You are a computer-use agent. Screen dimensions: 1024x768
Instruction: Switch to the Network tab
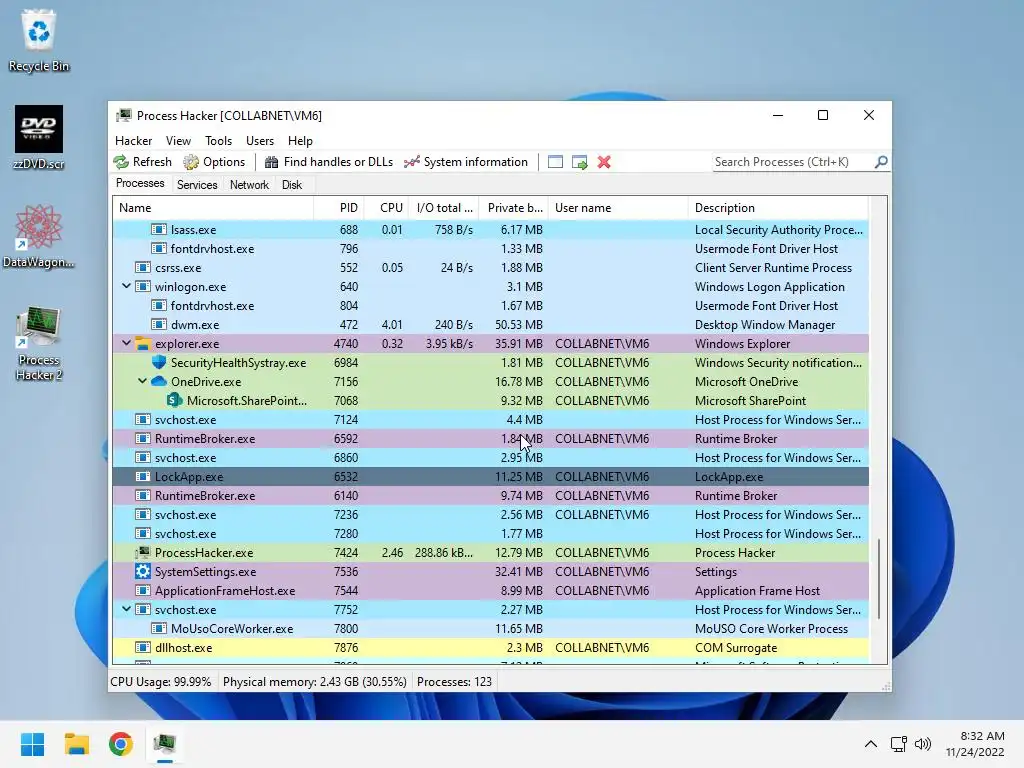point(249,185)
